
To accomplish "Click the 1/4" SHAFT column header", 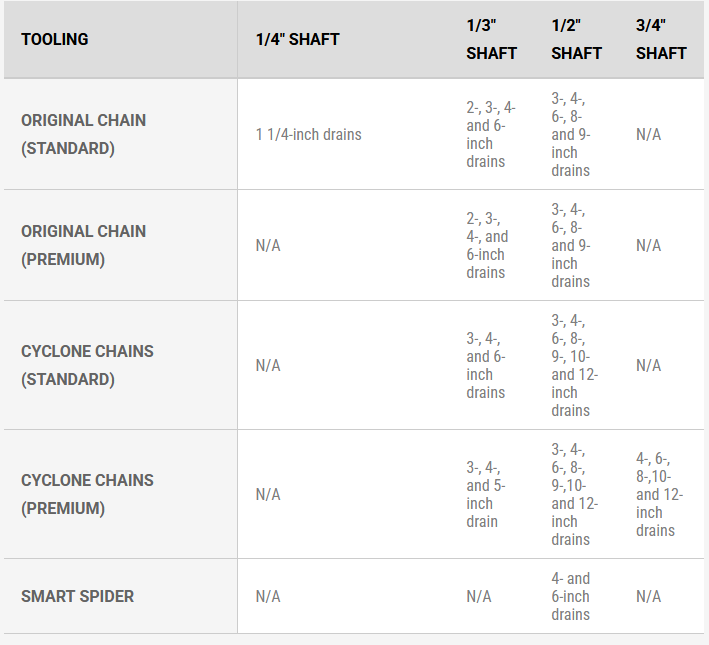I will 297,40.
